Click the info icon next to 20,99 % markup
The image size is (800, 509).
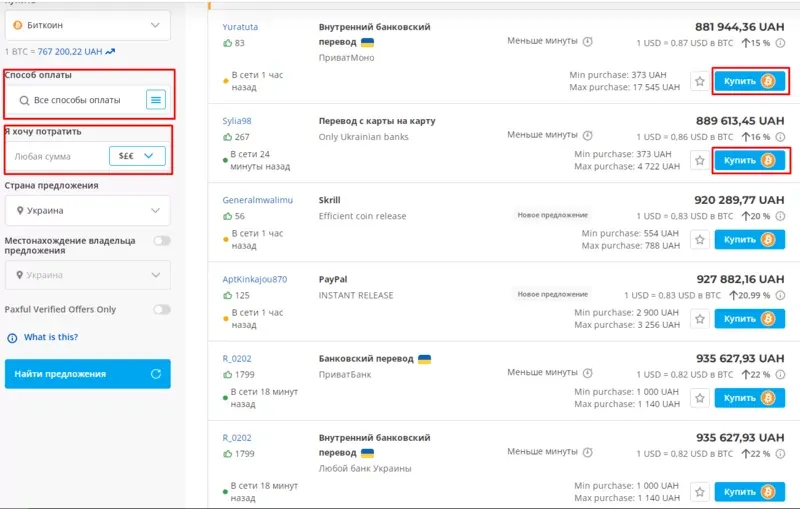(x=780, y=295)
